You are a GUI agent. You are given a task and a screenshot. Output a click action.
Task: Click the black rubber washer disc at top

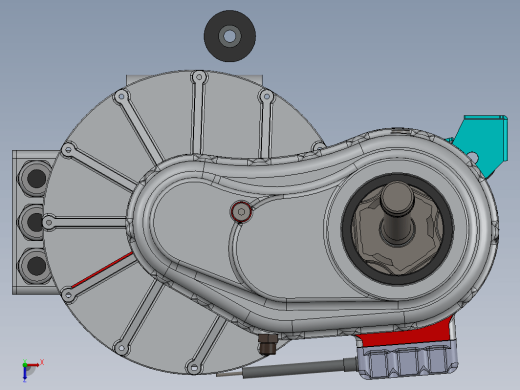(x=230, y=36)
